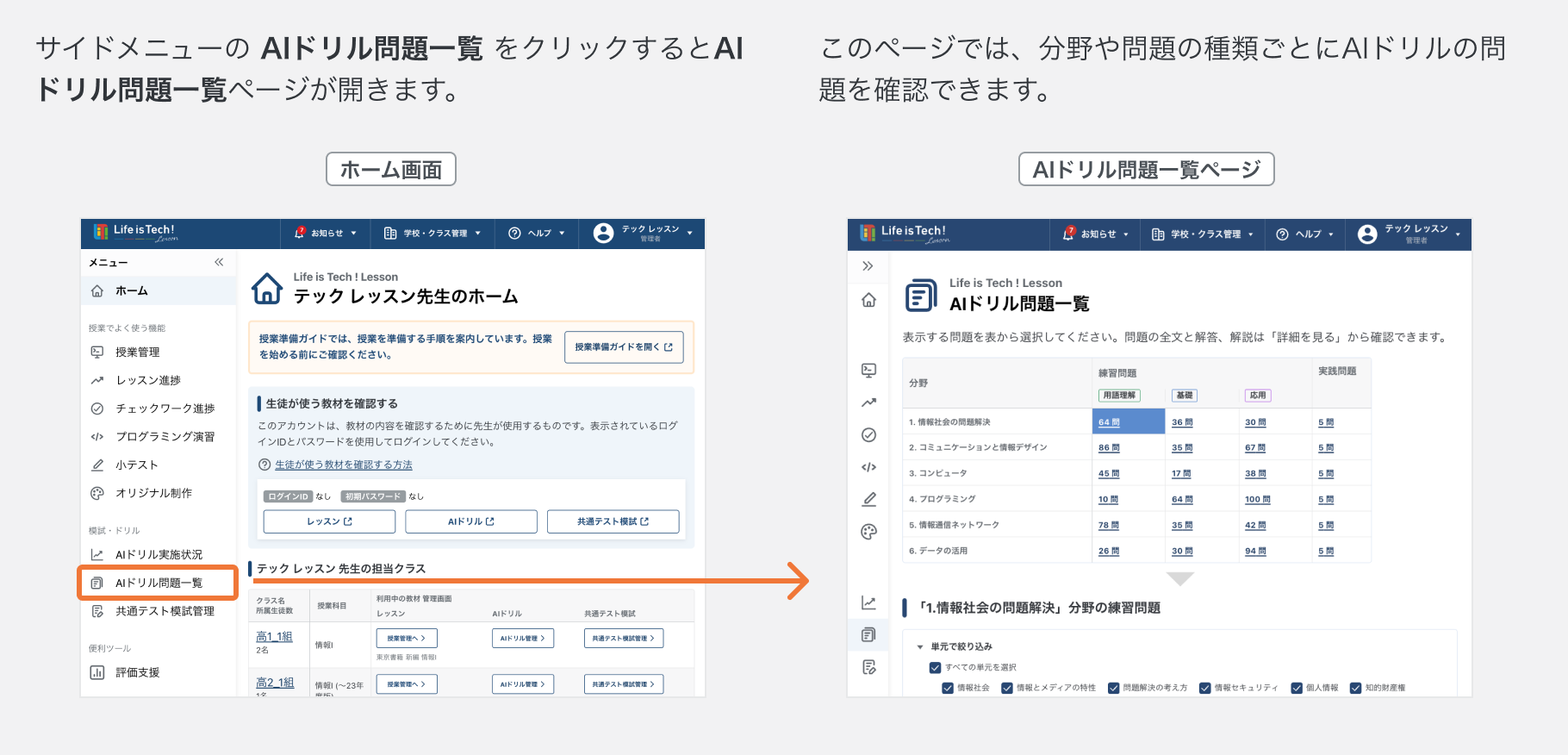Click AIドリル管理 in the 高1_1組 row
The image size is (1568, 755).
[523, 639]
